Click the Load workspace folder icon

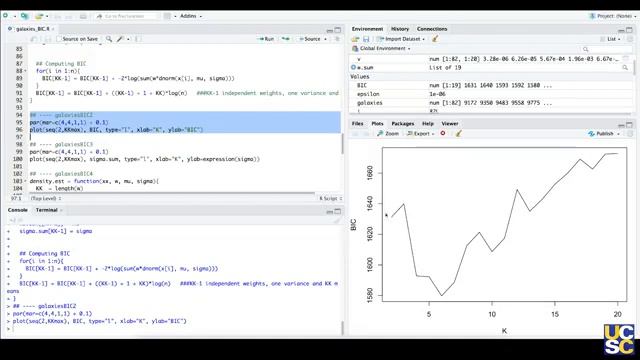[356, 39]
